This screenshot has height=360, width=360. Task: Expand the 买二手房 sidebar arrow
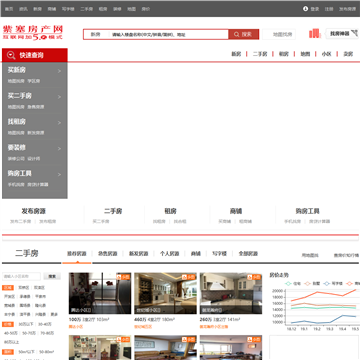pyautogui.click(x=59, y=97)
